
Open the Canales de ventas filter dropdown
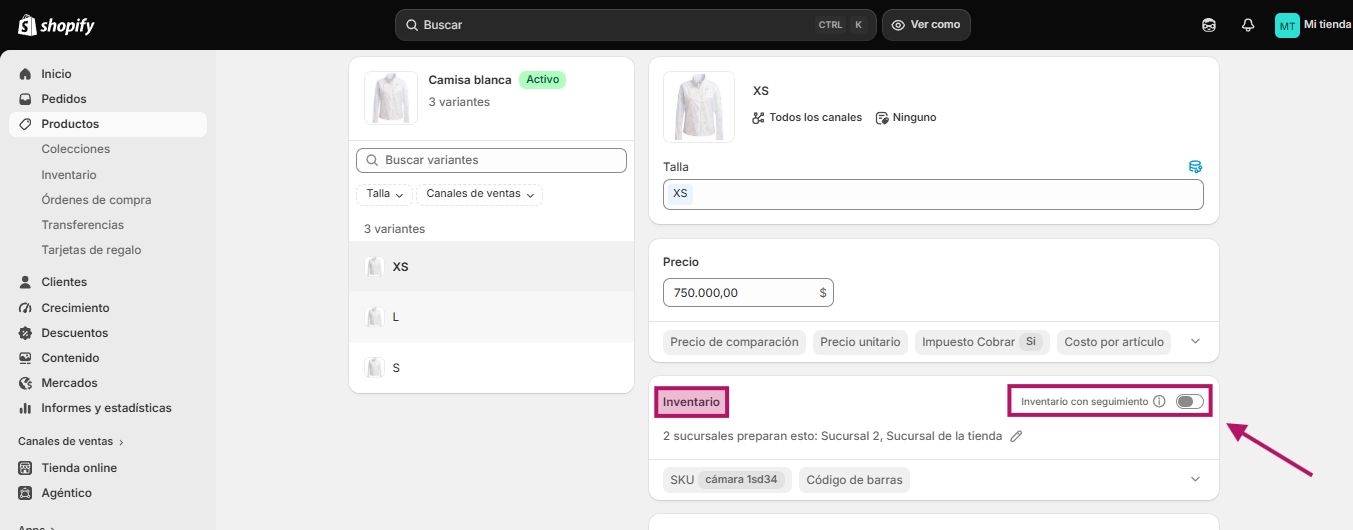(x=480, y=194)
